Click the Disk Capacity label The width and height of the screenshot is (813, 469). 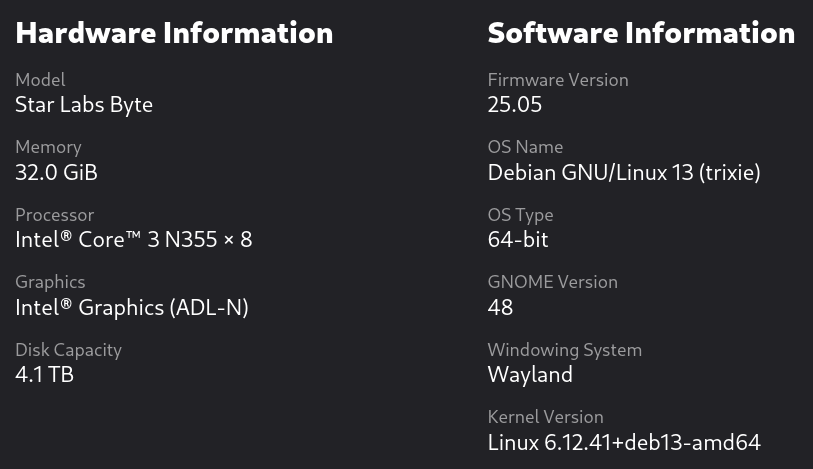tap(68, 350)
